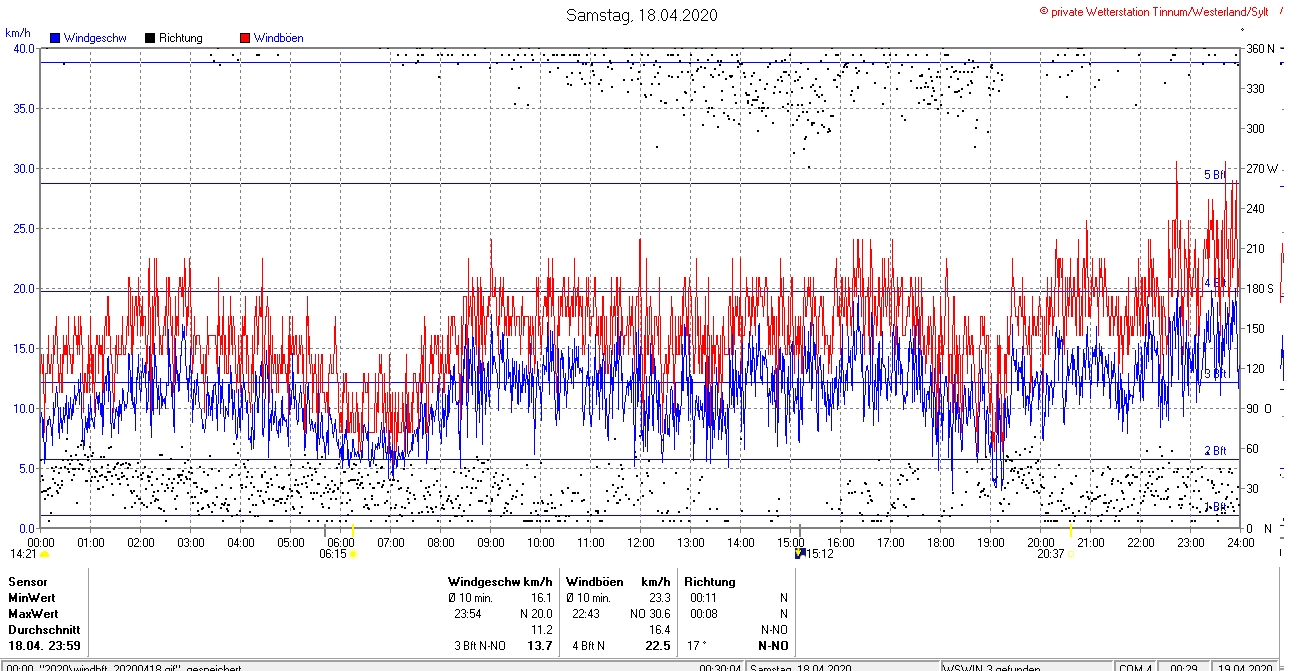Click the 20.0 value on the speed axis

[x=24, y=288]
